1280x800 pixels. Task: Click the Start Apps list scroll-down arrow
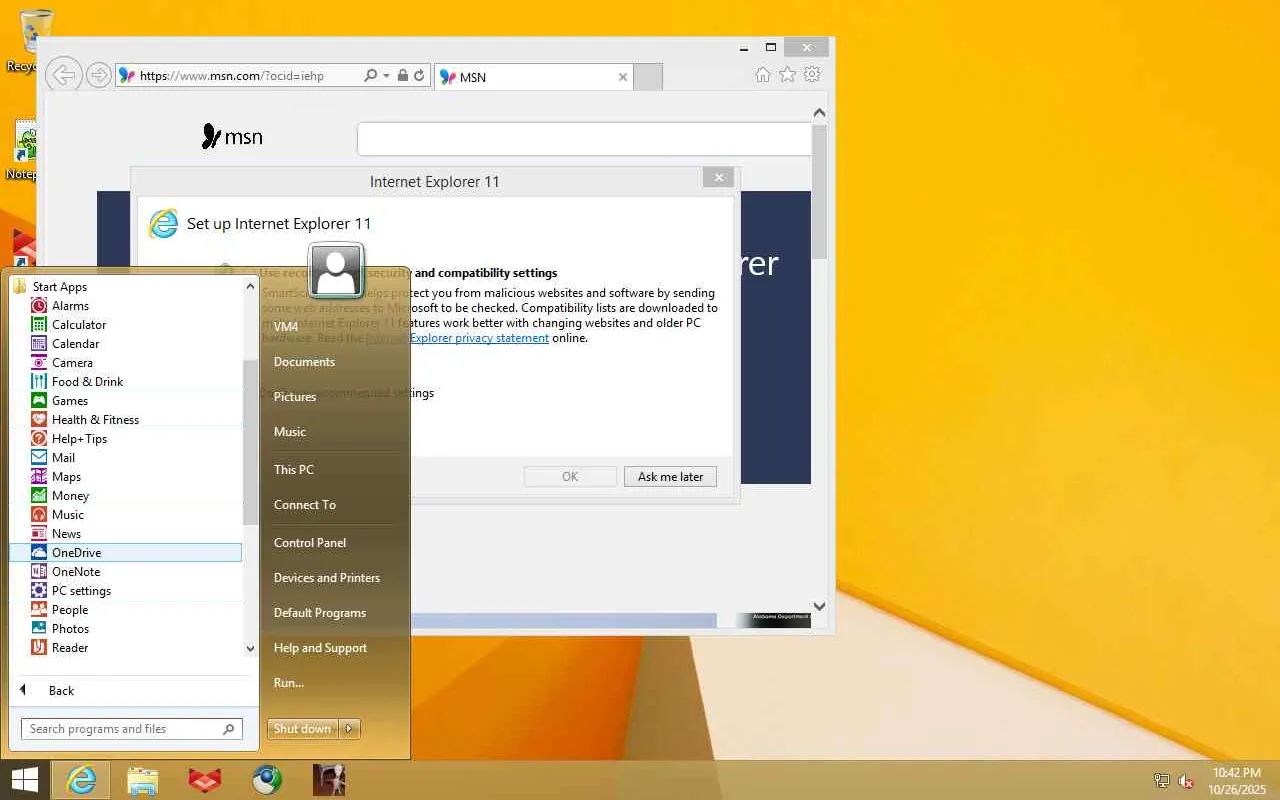[250, 648]
